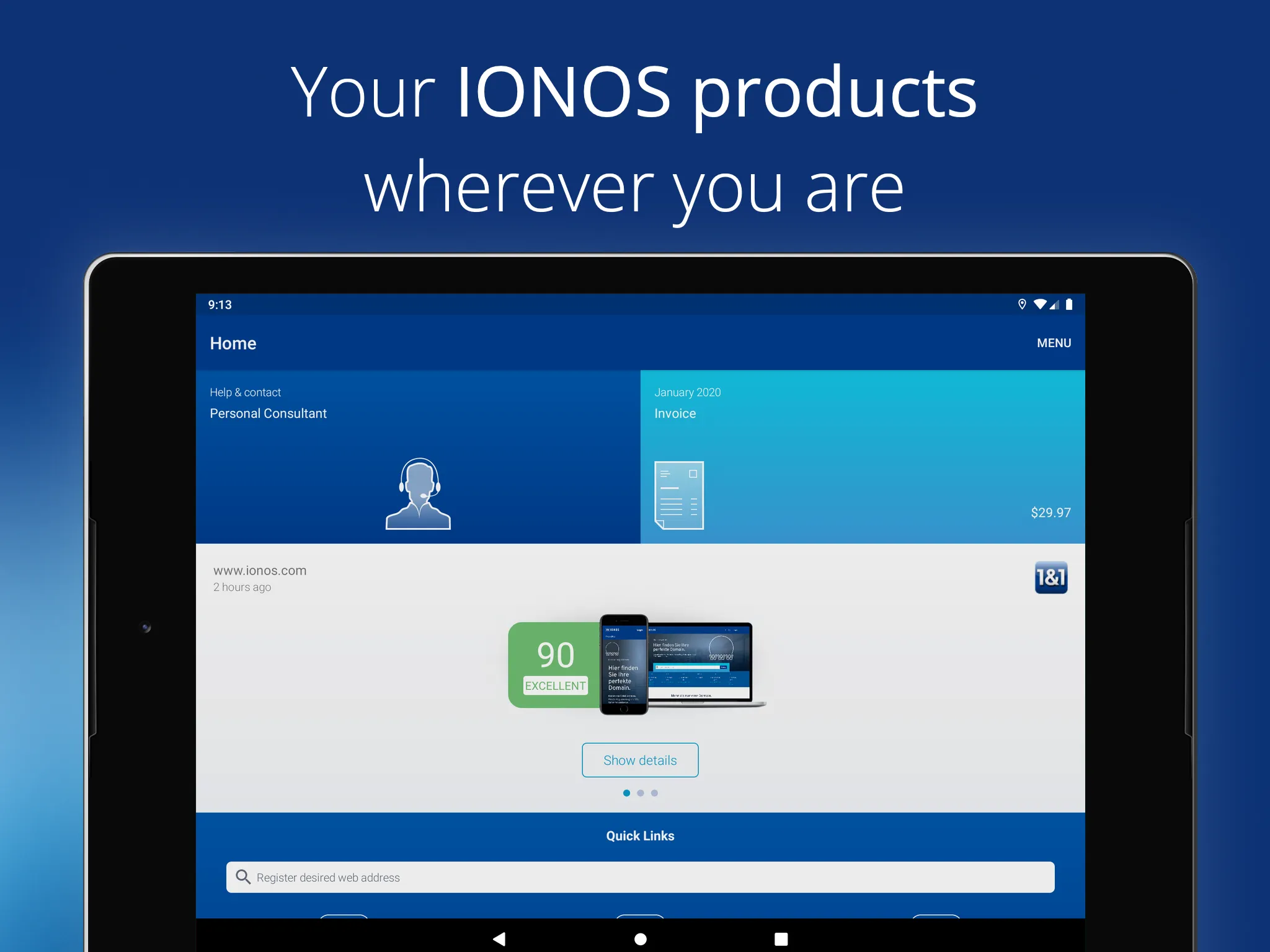
Task: Click the MENU button top right
Action: (x=1051, y=344)
